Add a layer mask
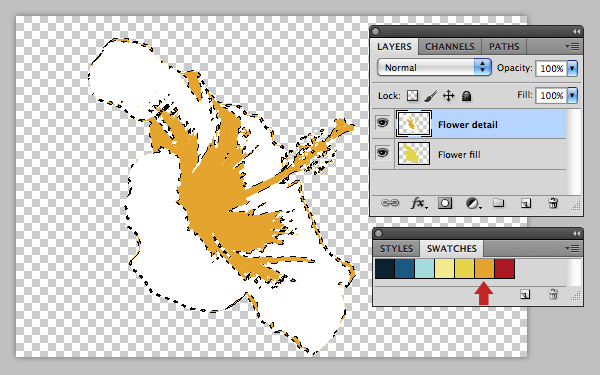600x375 pixels. pos(445,203)
